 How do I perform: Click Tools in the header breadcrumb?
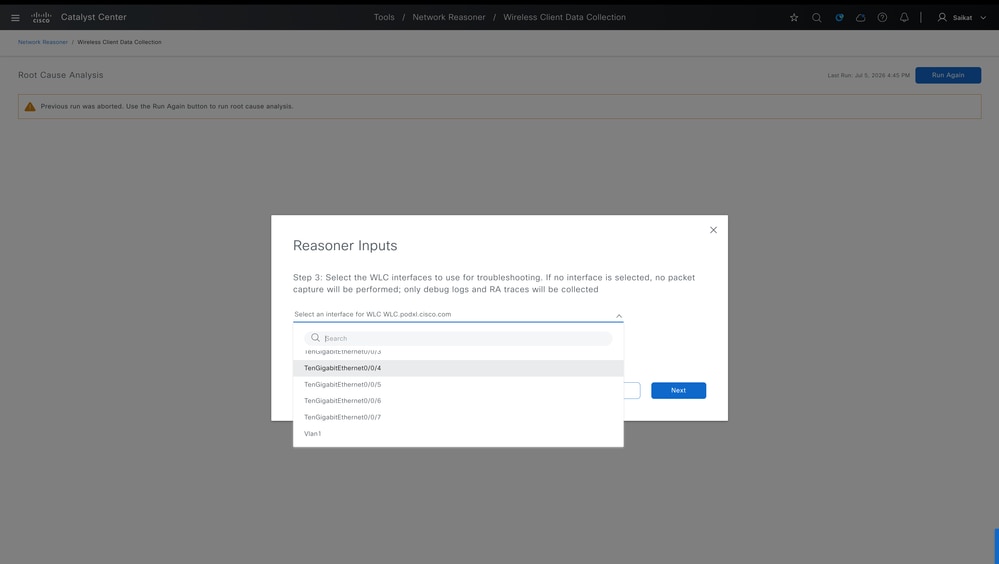click(x=384, y=17)
